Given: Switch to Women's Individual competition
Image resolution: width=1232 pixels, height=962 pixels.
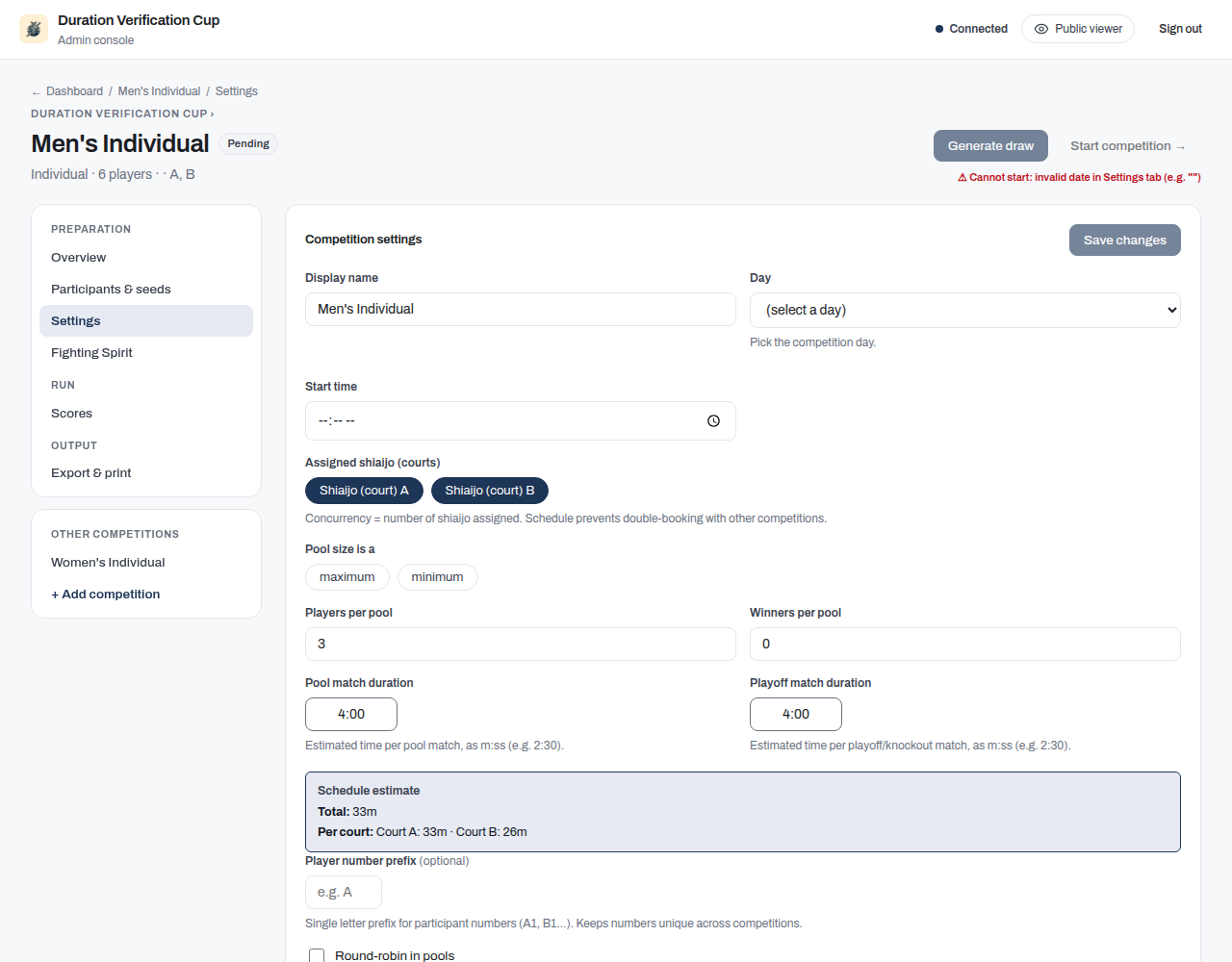Looking at the screenshot, I should pos(146,563).
